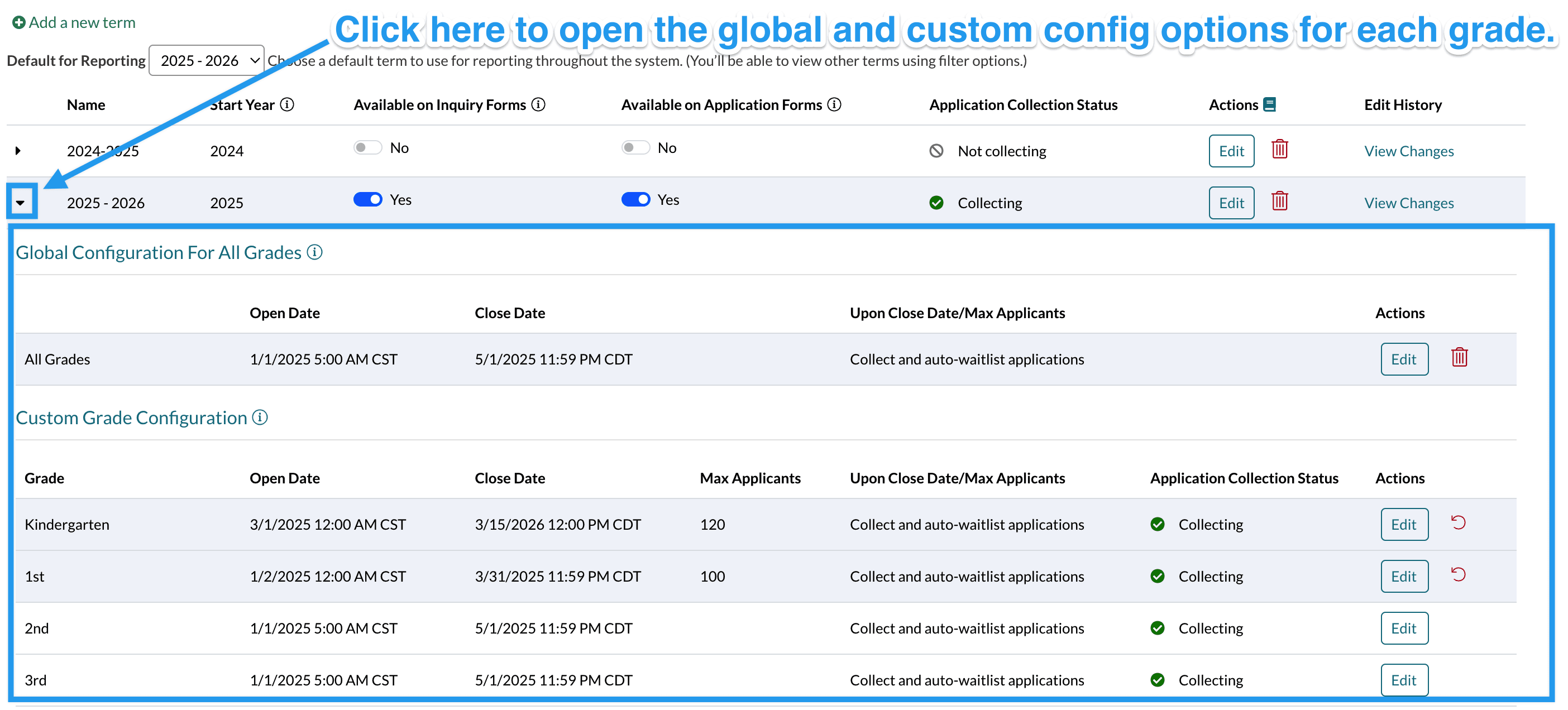Enable Application Forms for 2024-2025 term
This screenshot has width=1568, height=710.
(635, 148)
